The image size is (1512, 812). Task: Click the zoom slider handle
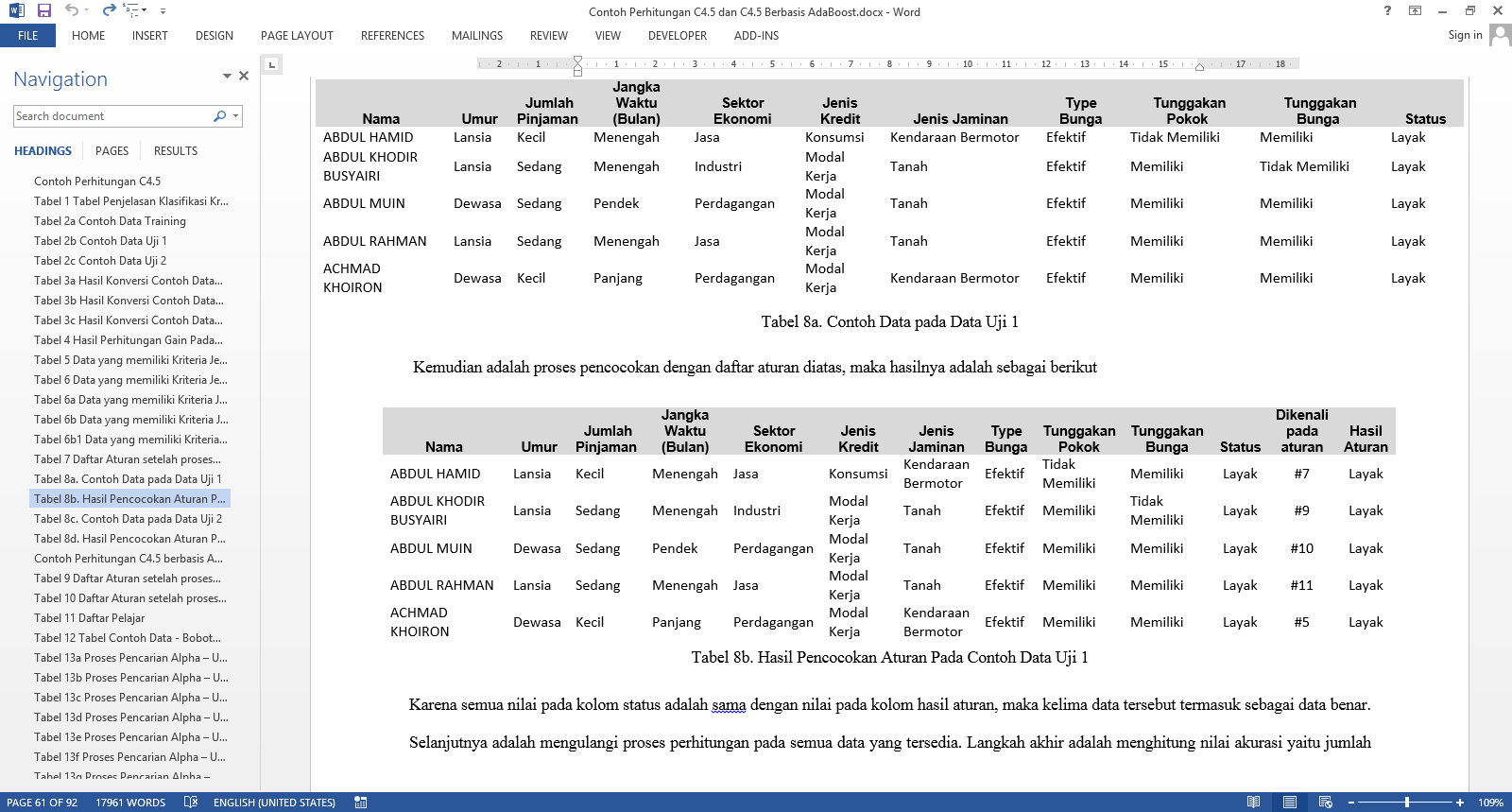(x=1407, y=802)
